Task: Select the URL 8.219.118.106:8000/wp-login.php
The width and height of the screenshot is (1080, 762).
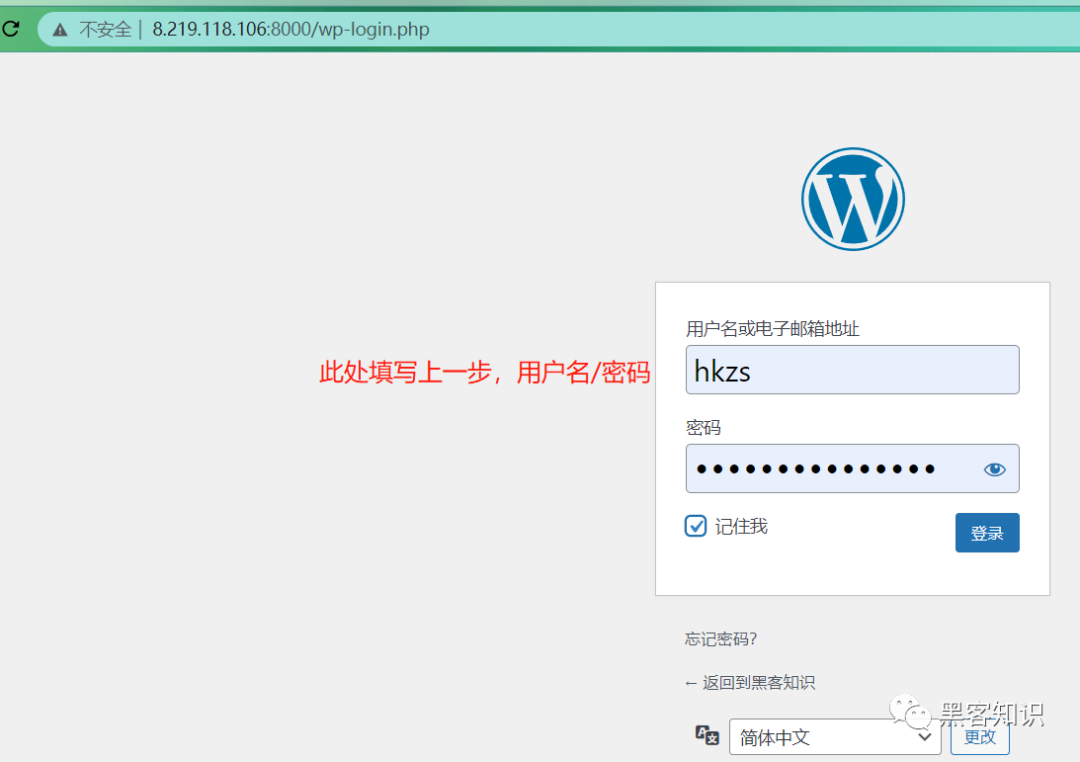Action: coord(291,30)
